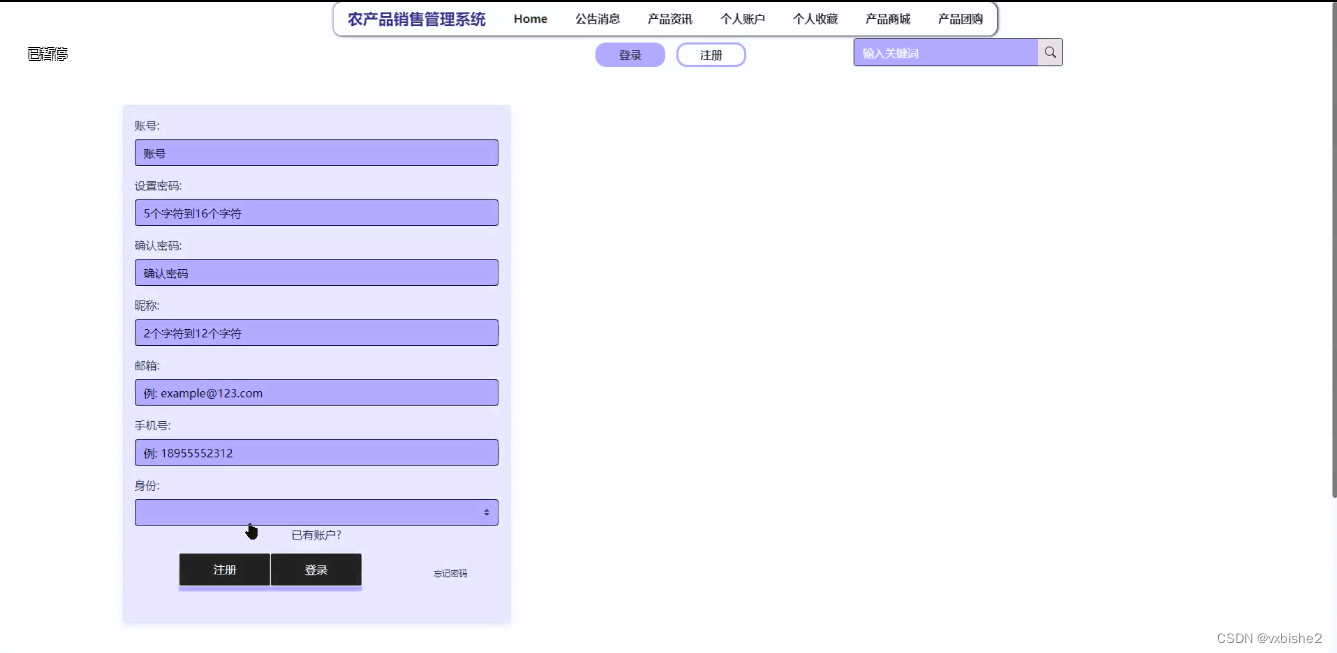Open the 个人收藏 menu item
The image size is (1337, 653).
pos(815,19)
